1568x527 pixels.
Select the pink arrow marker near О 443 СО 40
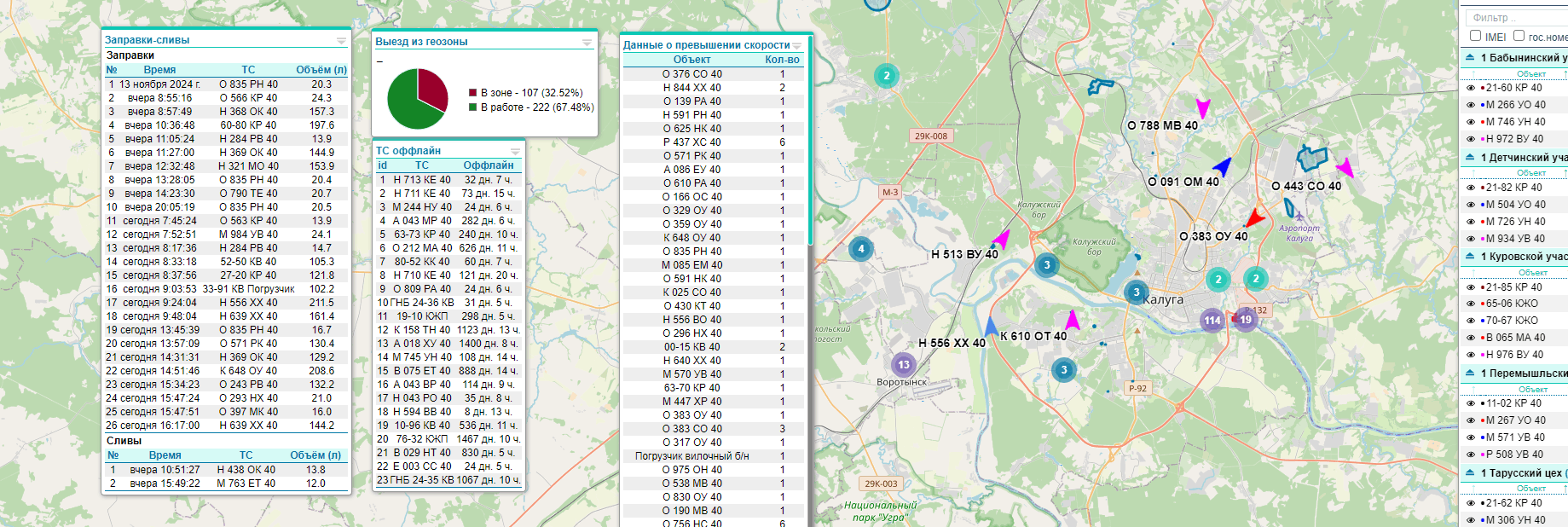1345,167
